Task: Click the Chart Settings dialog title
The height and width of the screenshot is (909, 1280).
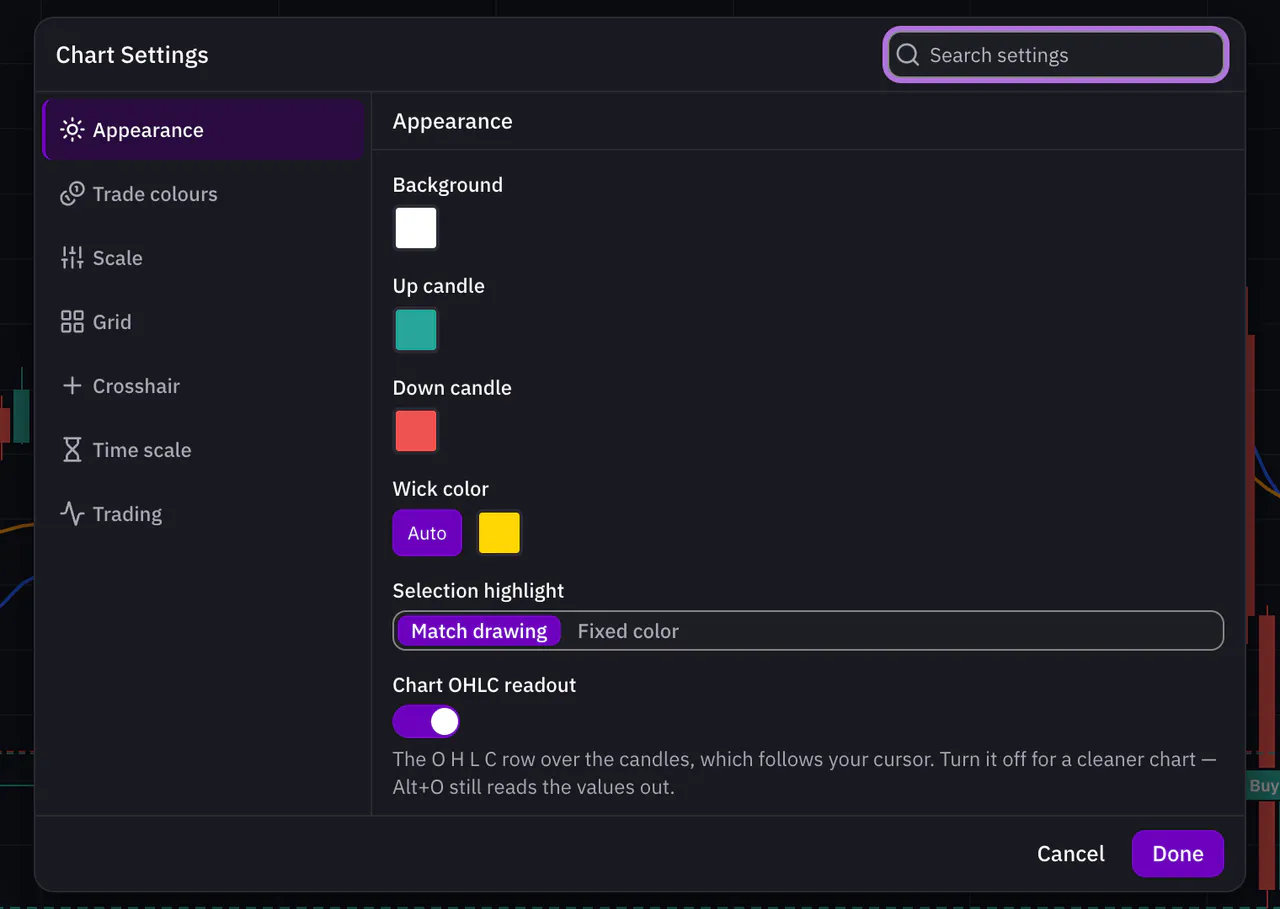Action: click(x=132, y=55)
